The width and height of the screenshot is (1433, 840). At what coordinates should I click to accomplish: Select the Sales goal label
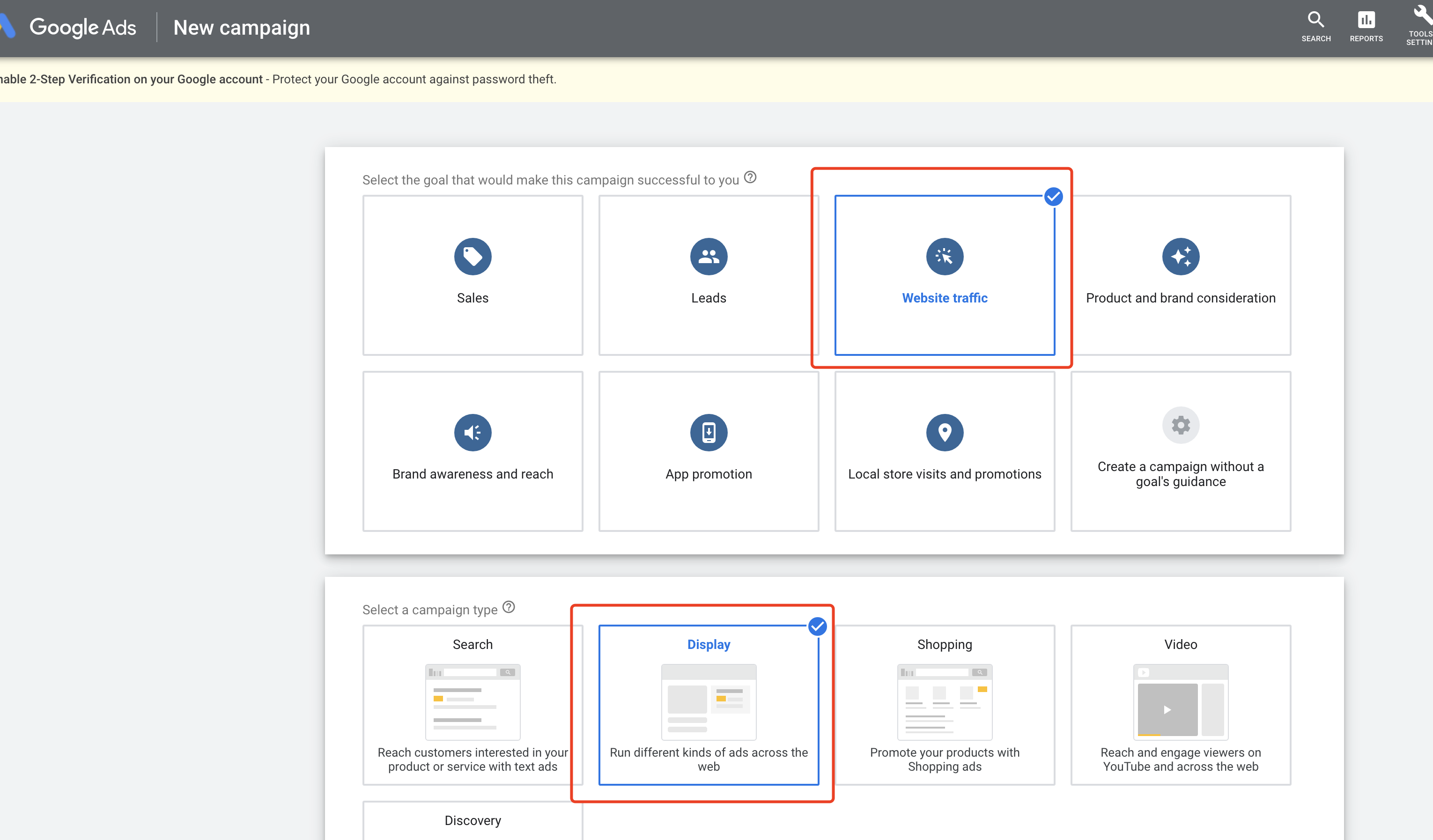click(473, 298)
